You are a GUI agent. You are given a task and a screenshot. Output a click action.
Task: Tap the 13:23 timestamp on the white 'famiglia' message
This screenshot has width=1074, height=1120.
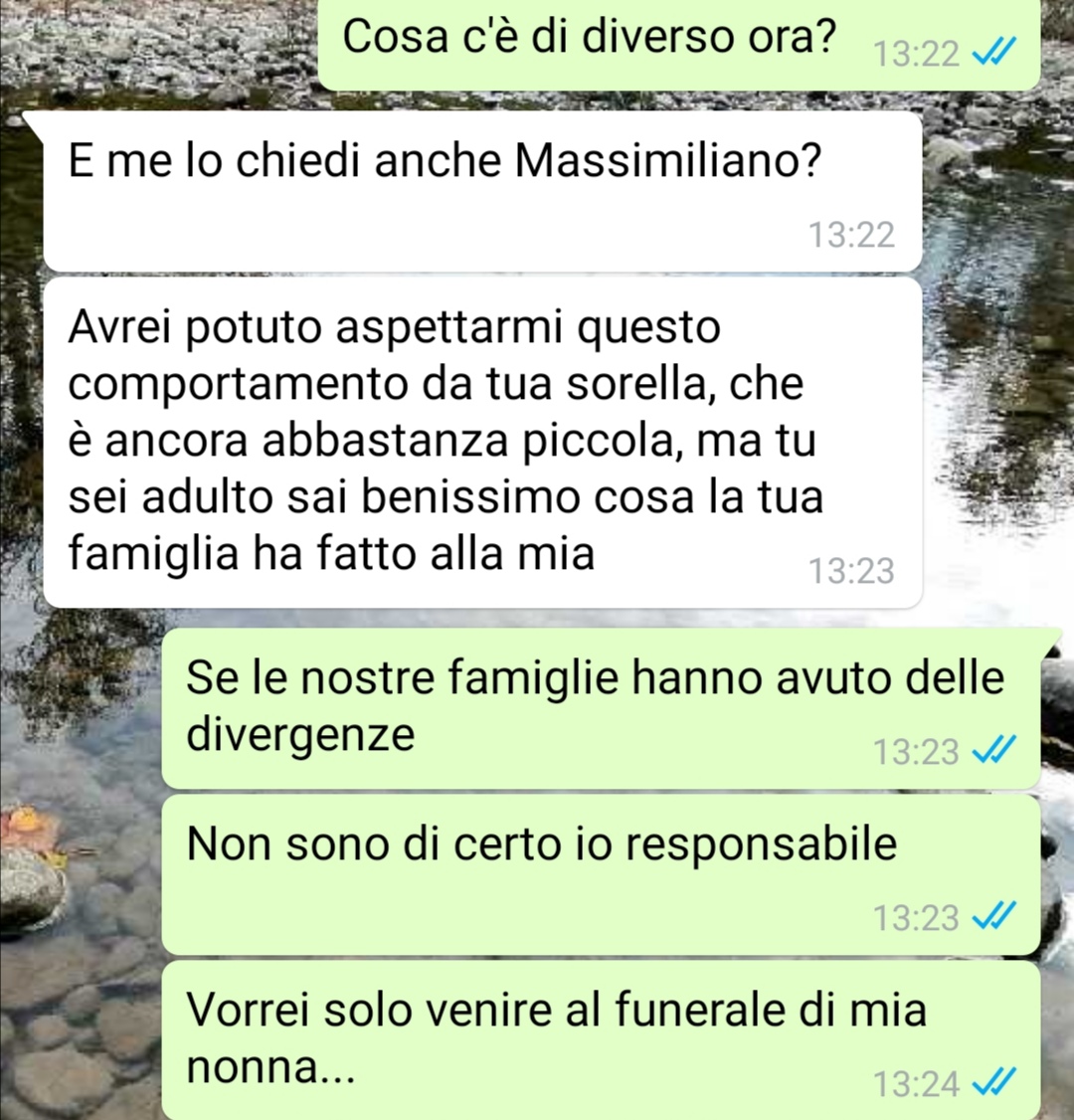[x=851, y=571]
